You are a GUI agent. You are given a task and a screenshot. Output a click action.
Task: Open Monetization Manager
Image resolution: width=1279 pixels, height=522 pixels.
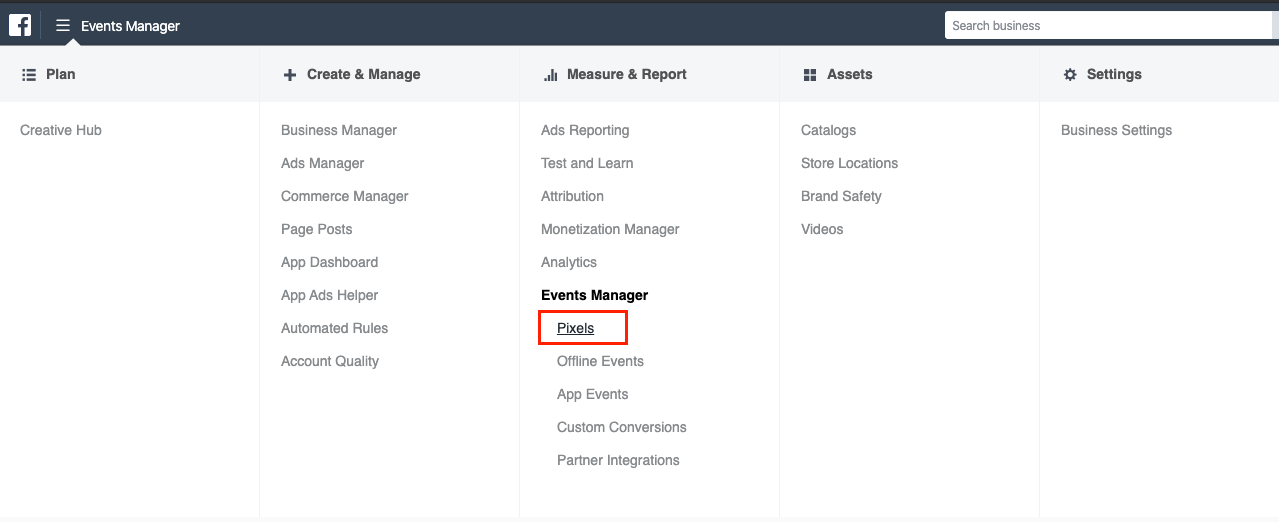click(x=610, y=229)
